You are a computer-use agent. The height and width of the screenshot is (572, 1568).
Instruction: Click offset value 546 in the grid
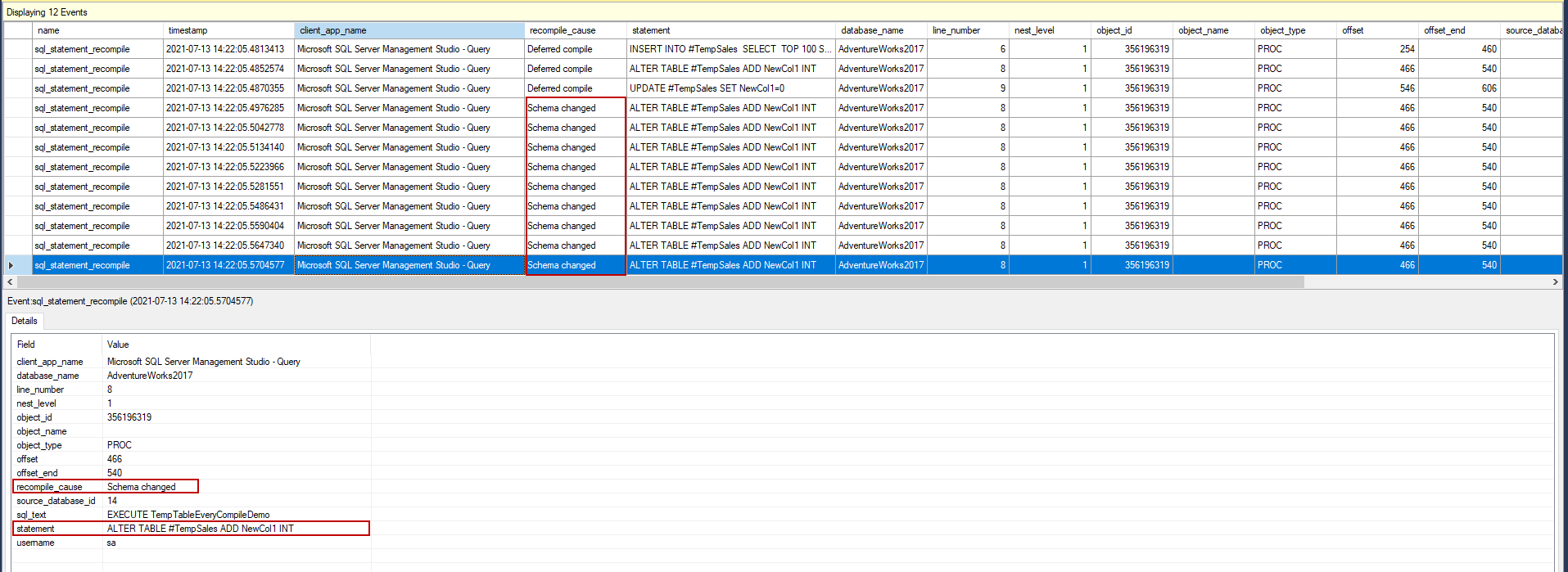pyautogui.click(x=1377, y=88)
